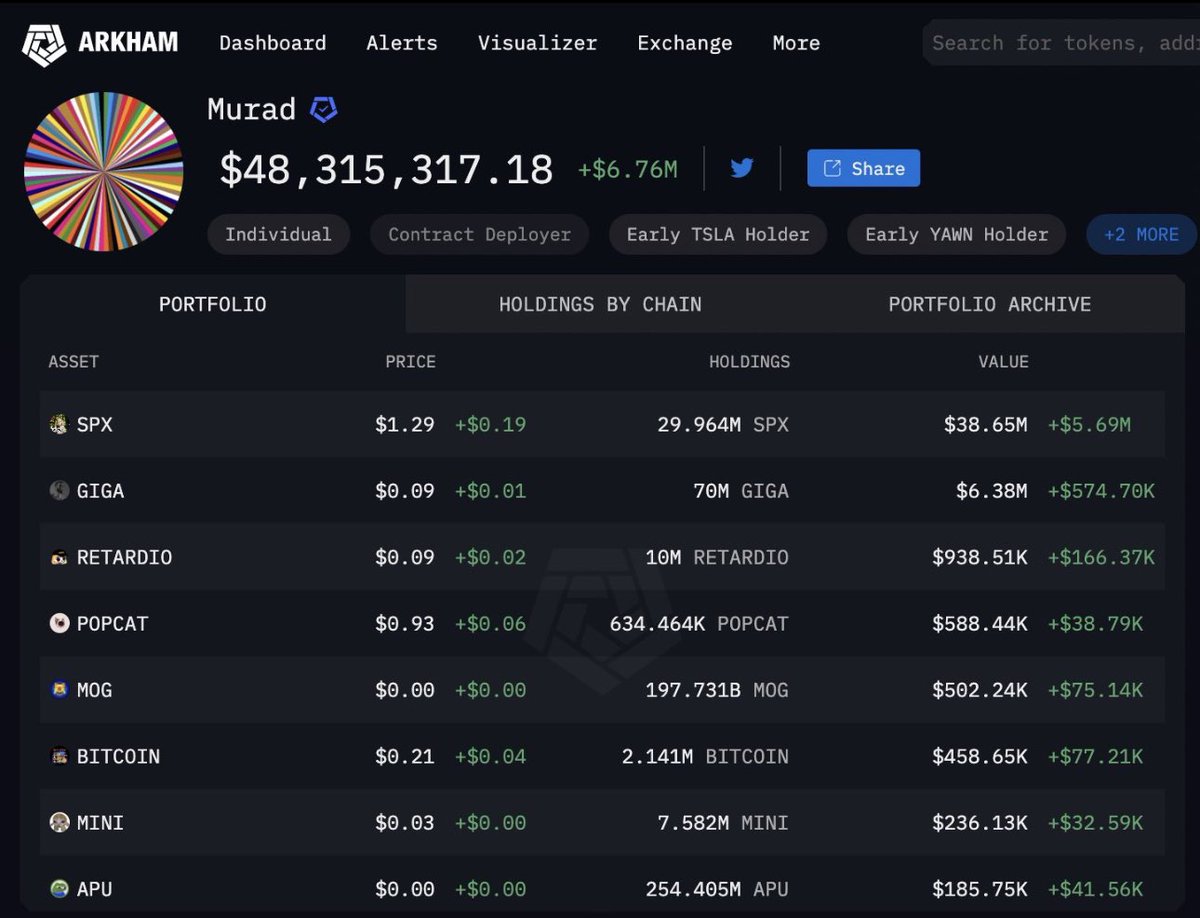Click the SPX token icon

coord(59,424)
